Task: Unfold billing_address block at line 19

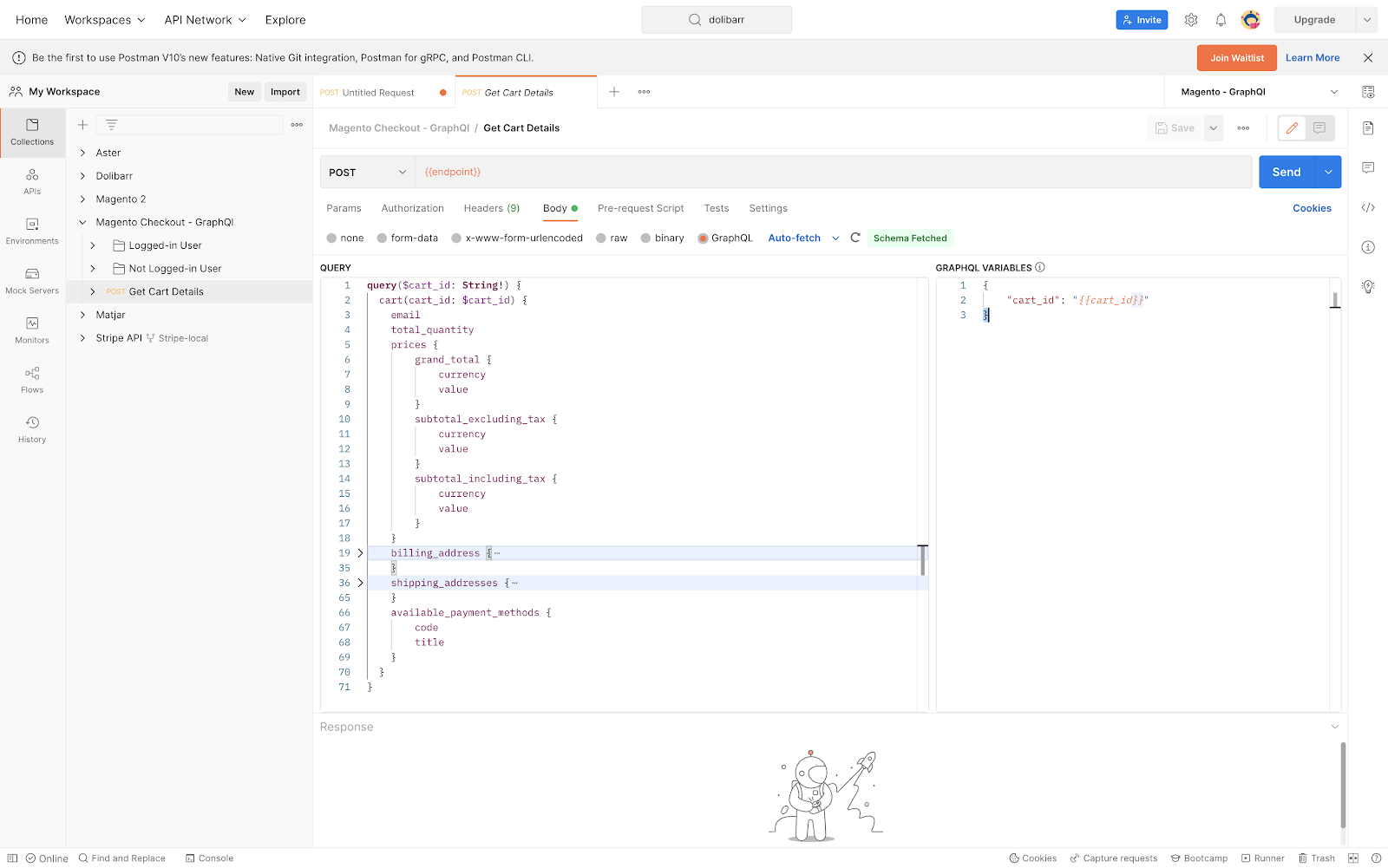Action: point(360,553)
